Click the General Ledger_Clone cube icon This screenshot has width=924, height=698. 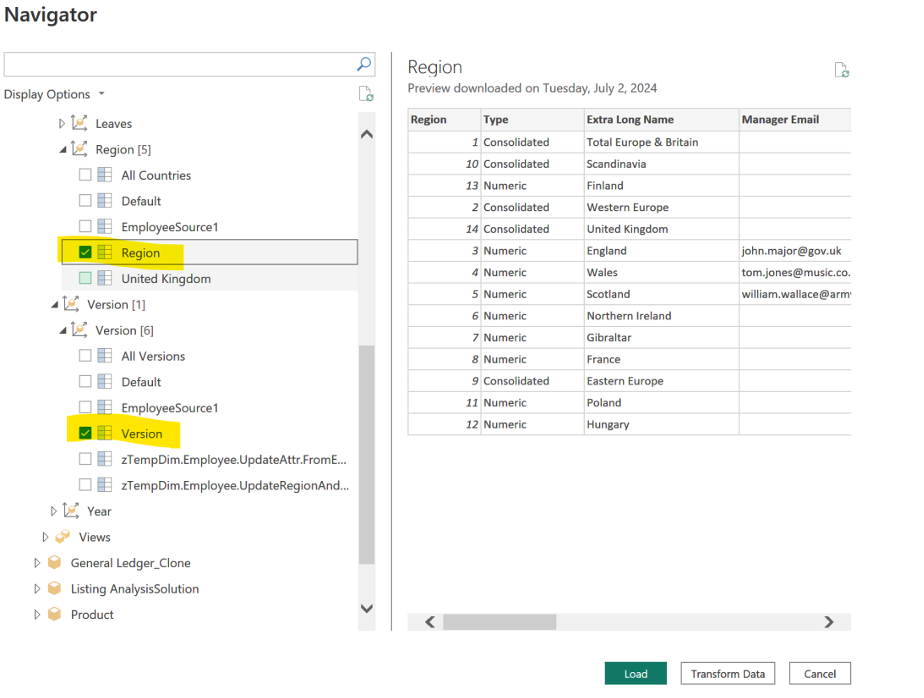click(x=54, y=562)
